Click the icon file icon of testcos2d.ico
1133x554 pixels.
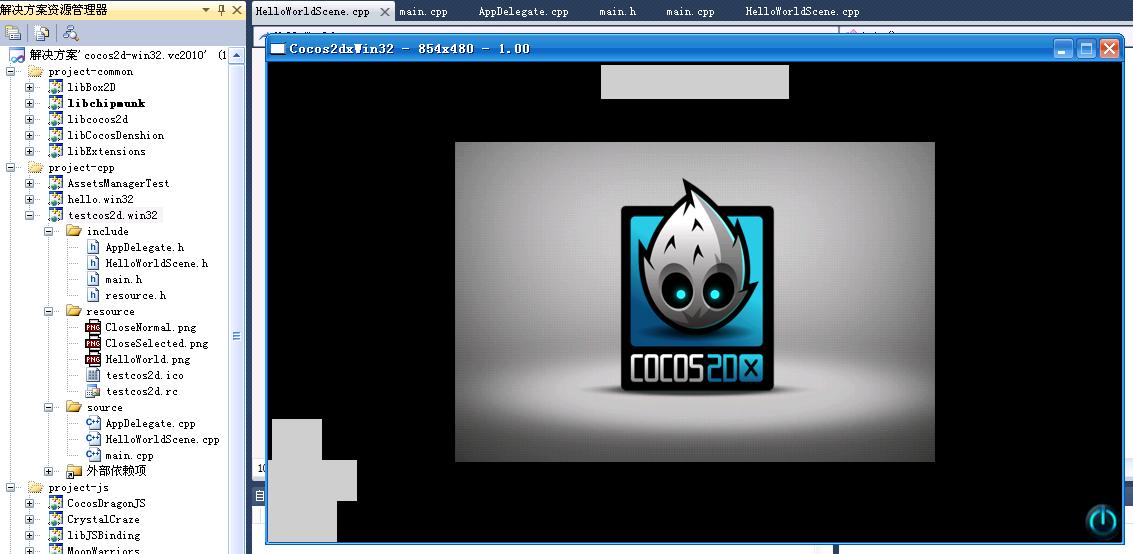[x=93, y=375]
